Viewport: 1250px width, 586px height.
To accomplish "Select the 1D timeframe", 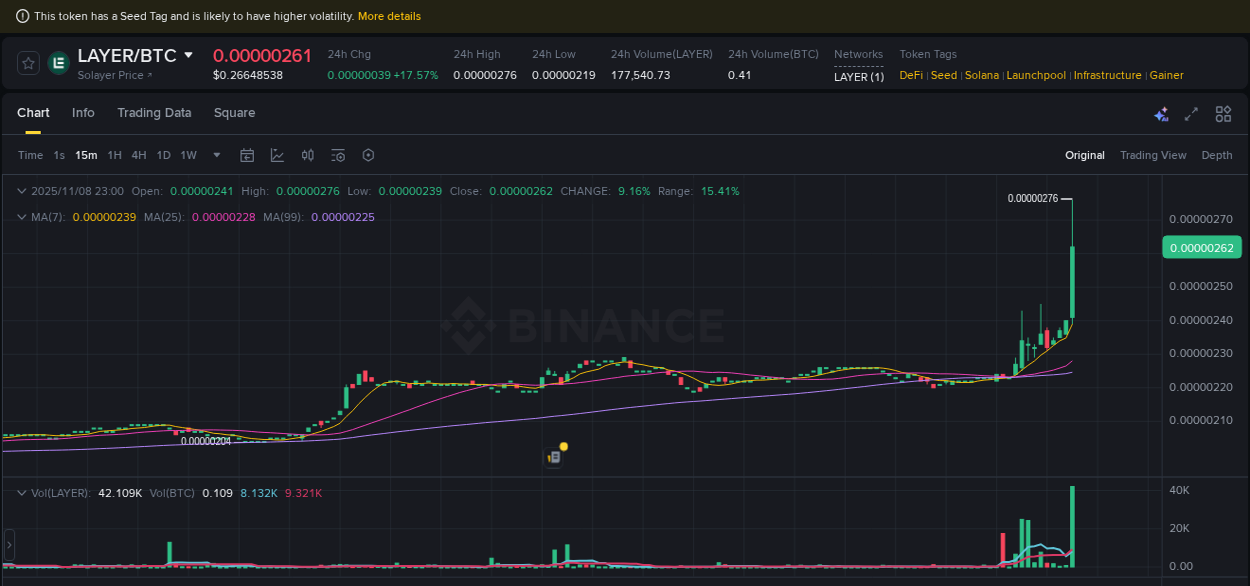I will click(163, 155).
